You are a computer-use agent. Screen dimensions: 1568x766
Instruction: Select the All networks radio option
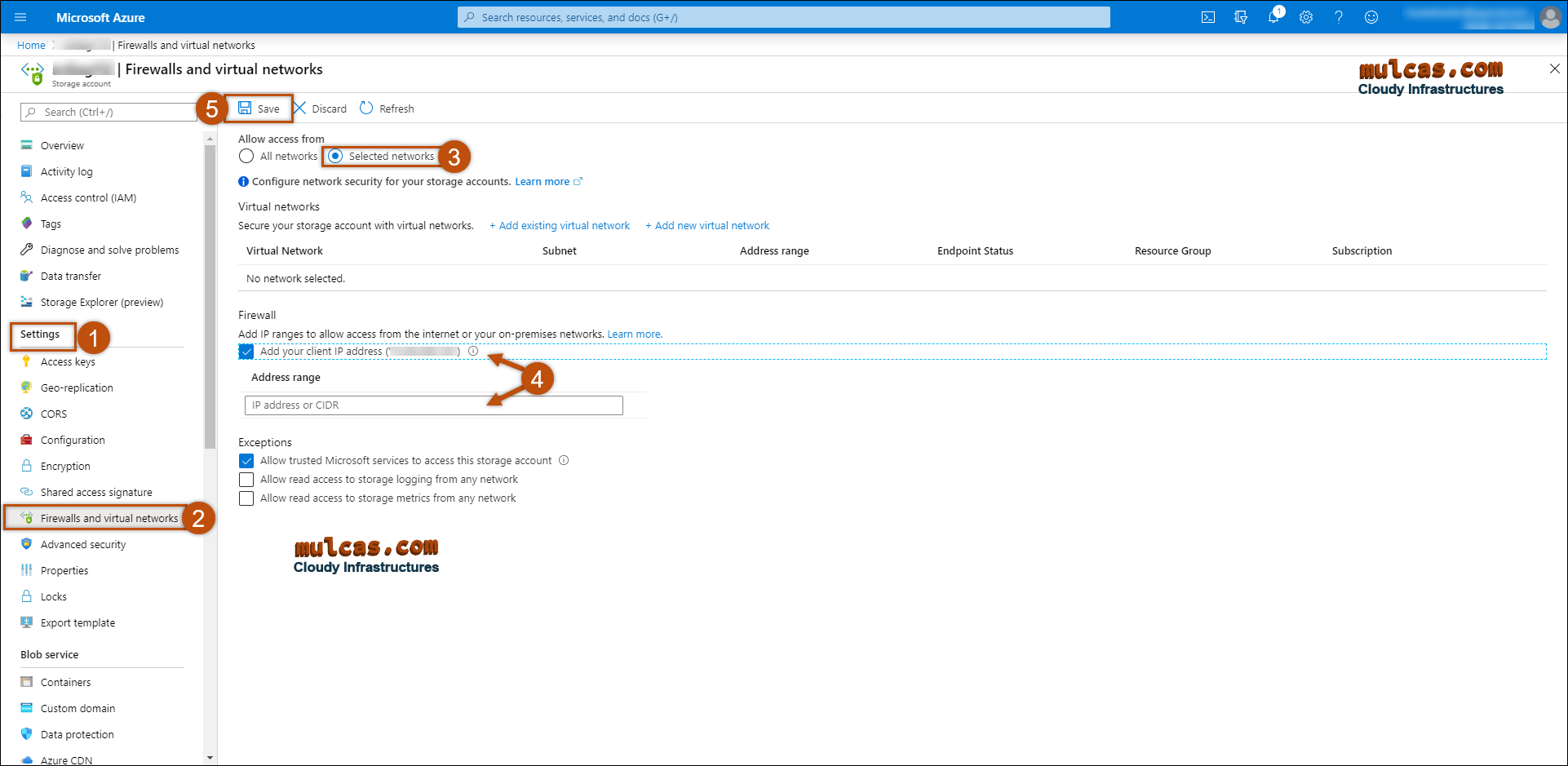[246, 156]
